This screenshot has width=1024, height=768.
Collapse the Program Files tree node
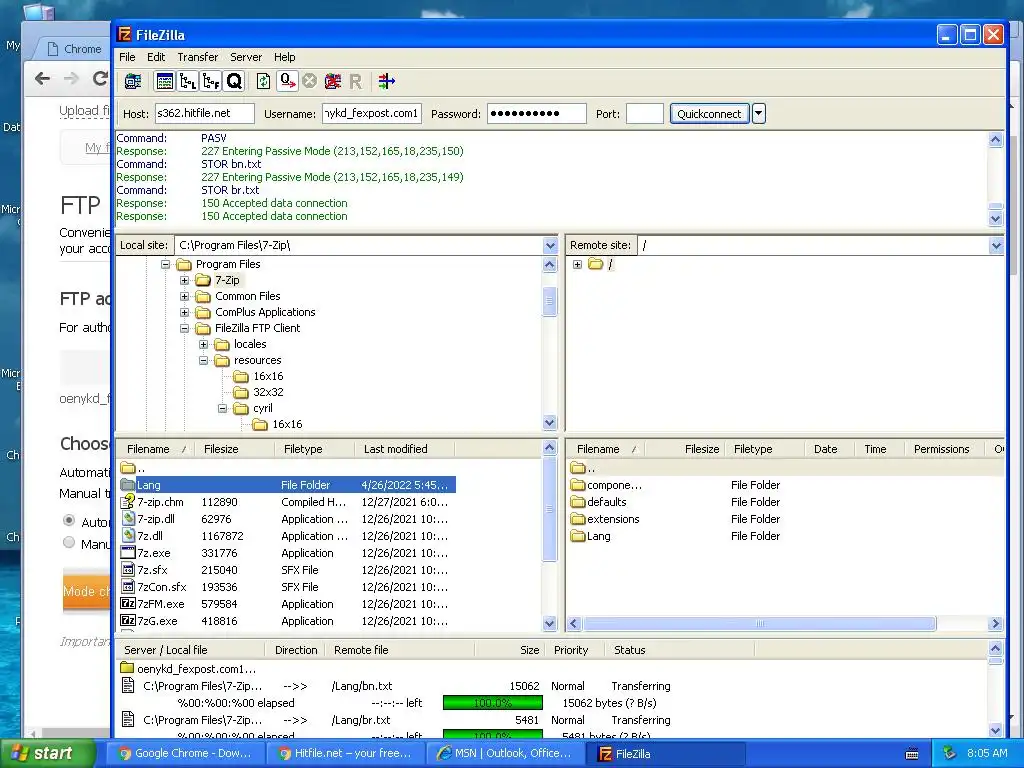click(x=165, y=264)
